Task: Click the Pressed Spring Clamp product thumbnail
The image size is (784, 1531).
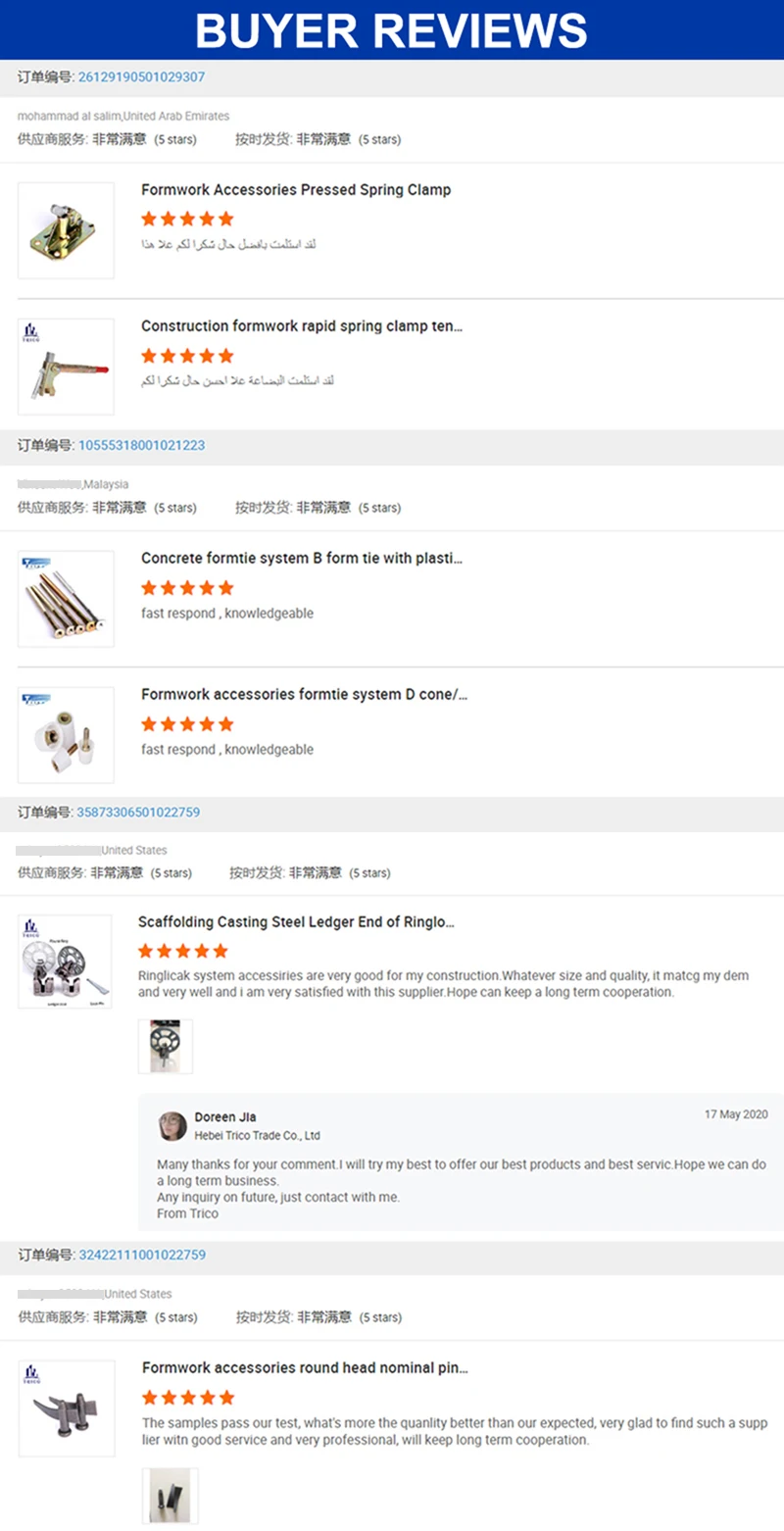Action: coord(66,230)
